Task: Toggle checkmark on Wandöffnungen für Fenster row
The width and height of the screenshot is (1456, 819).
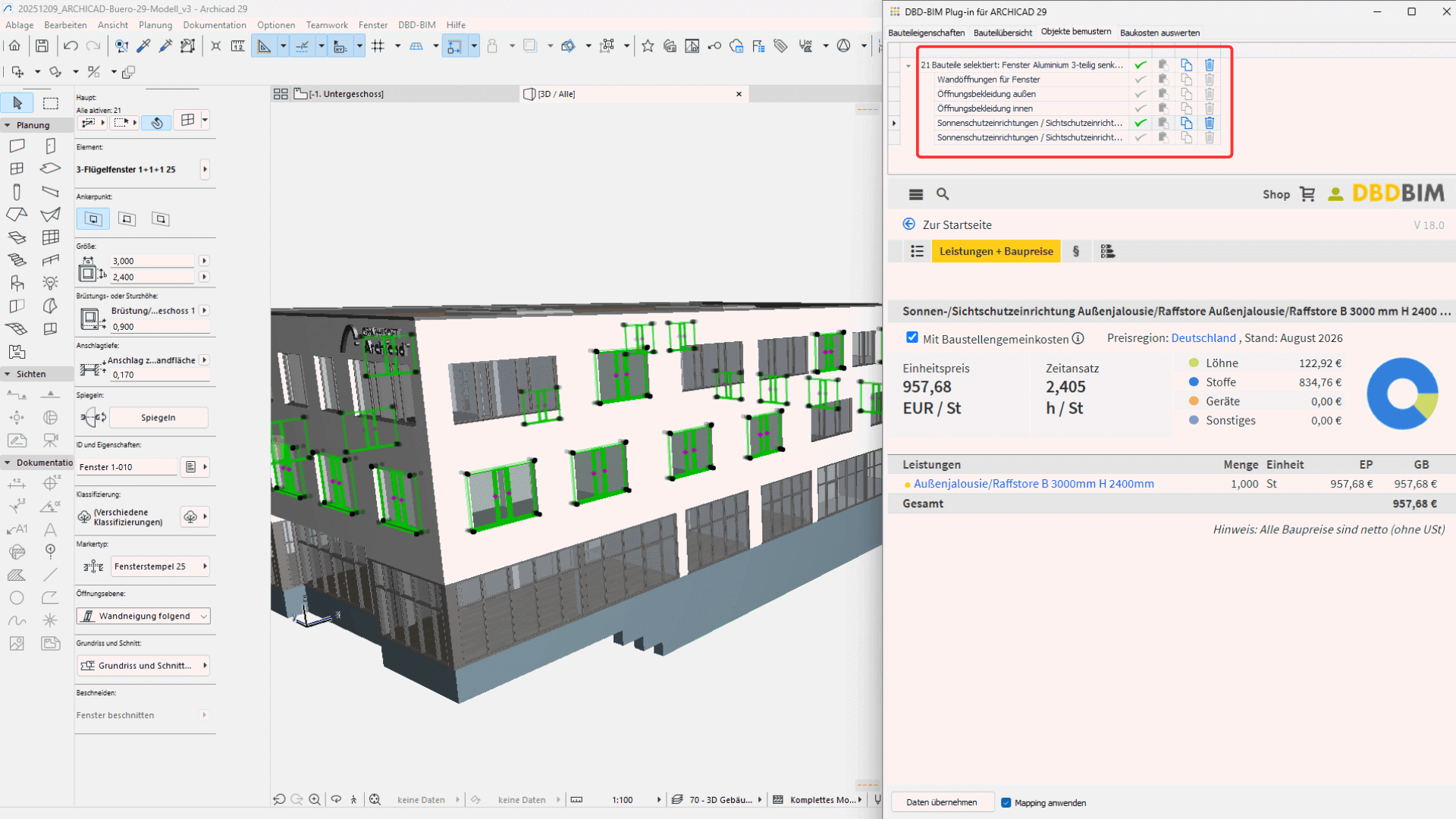Action: pos(1140,80)
